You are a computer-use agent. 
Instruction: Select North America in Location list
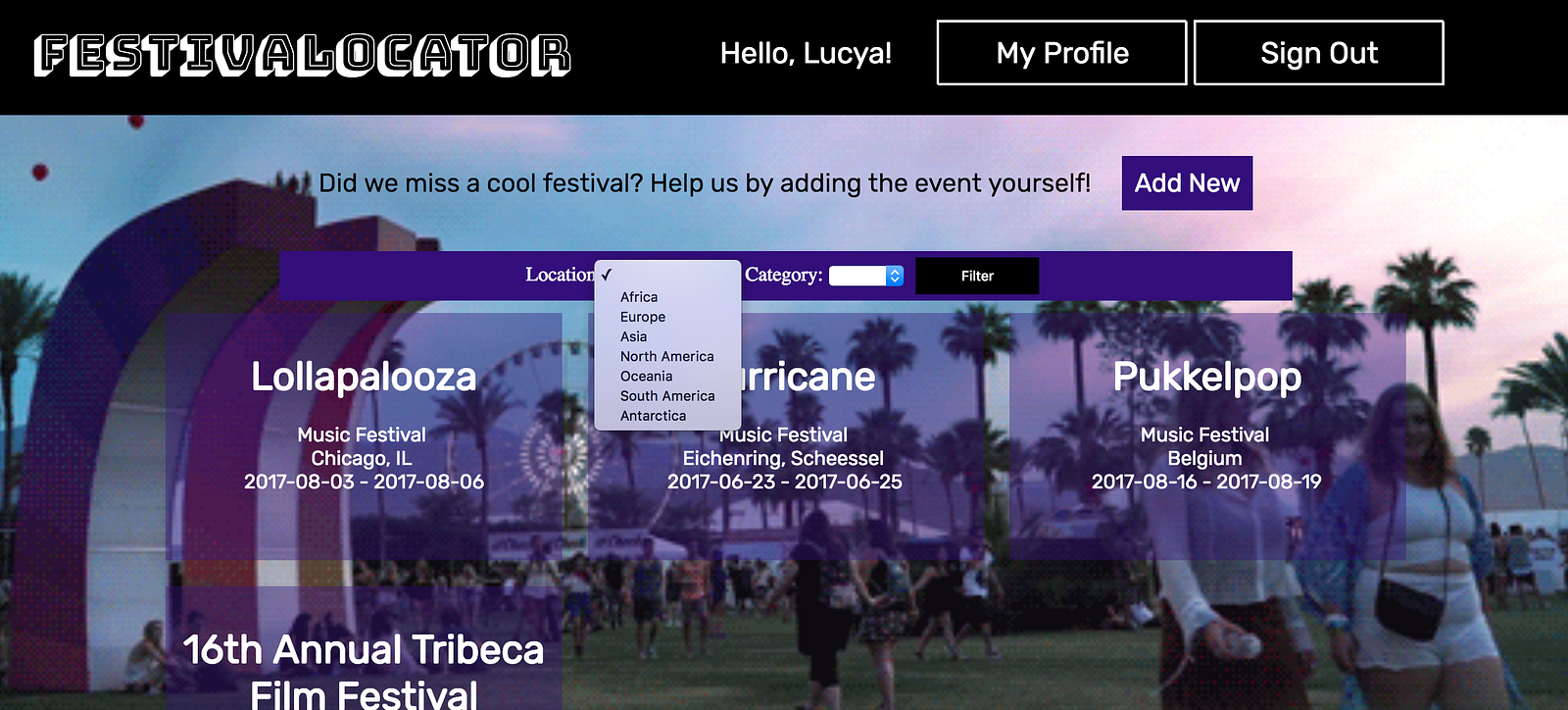(x=667, y=357)
